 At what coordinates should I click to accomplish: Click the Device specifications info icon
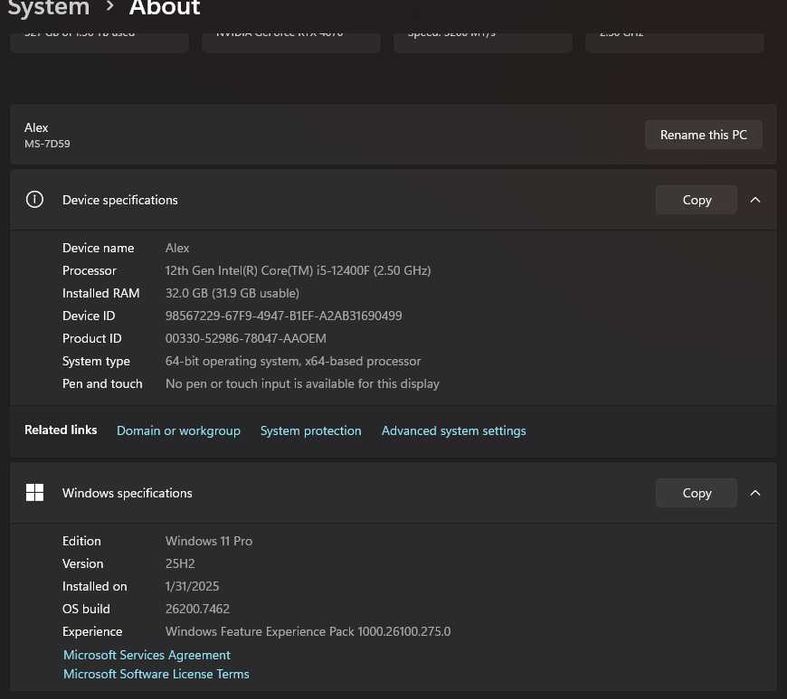[x=35, y=200]
